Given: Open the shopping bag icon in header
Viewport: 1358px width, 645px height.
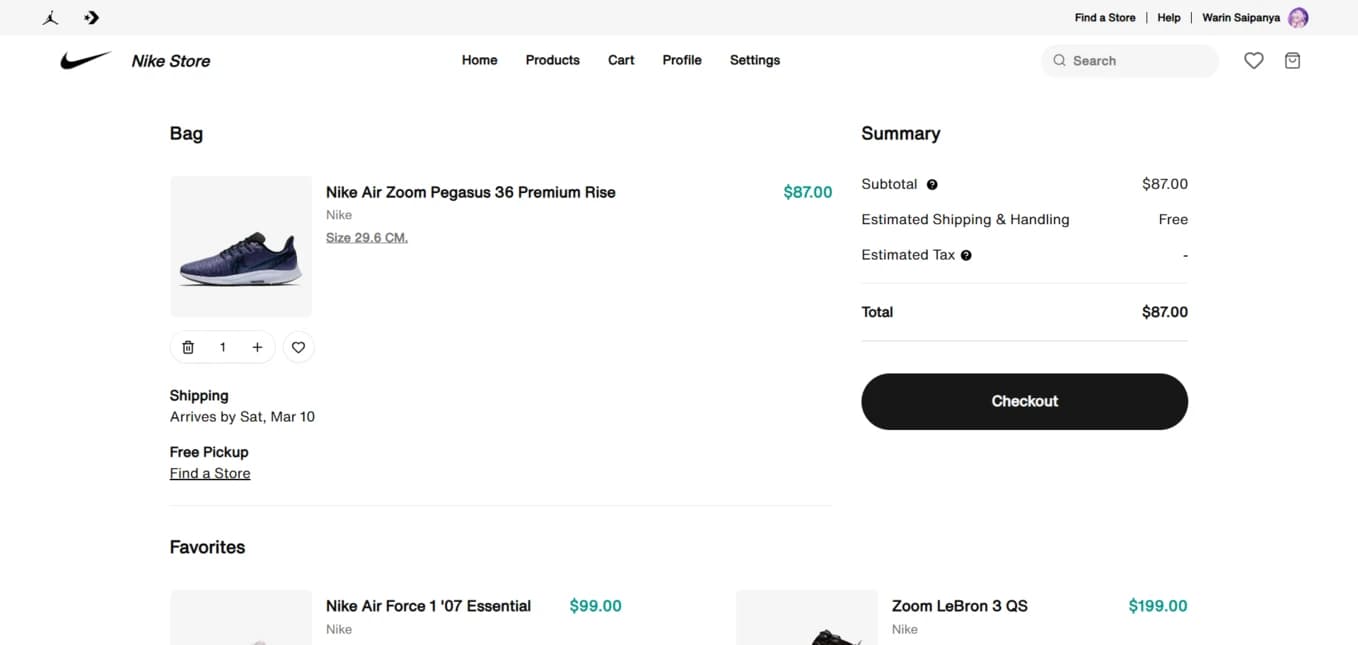Looking at the screenshot, I should coord(1292,61).
